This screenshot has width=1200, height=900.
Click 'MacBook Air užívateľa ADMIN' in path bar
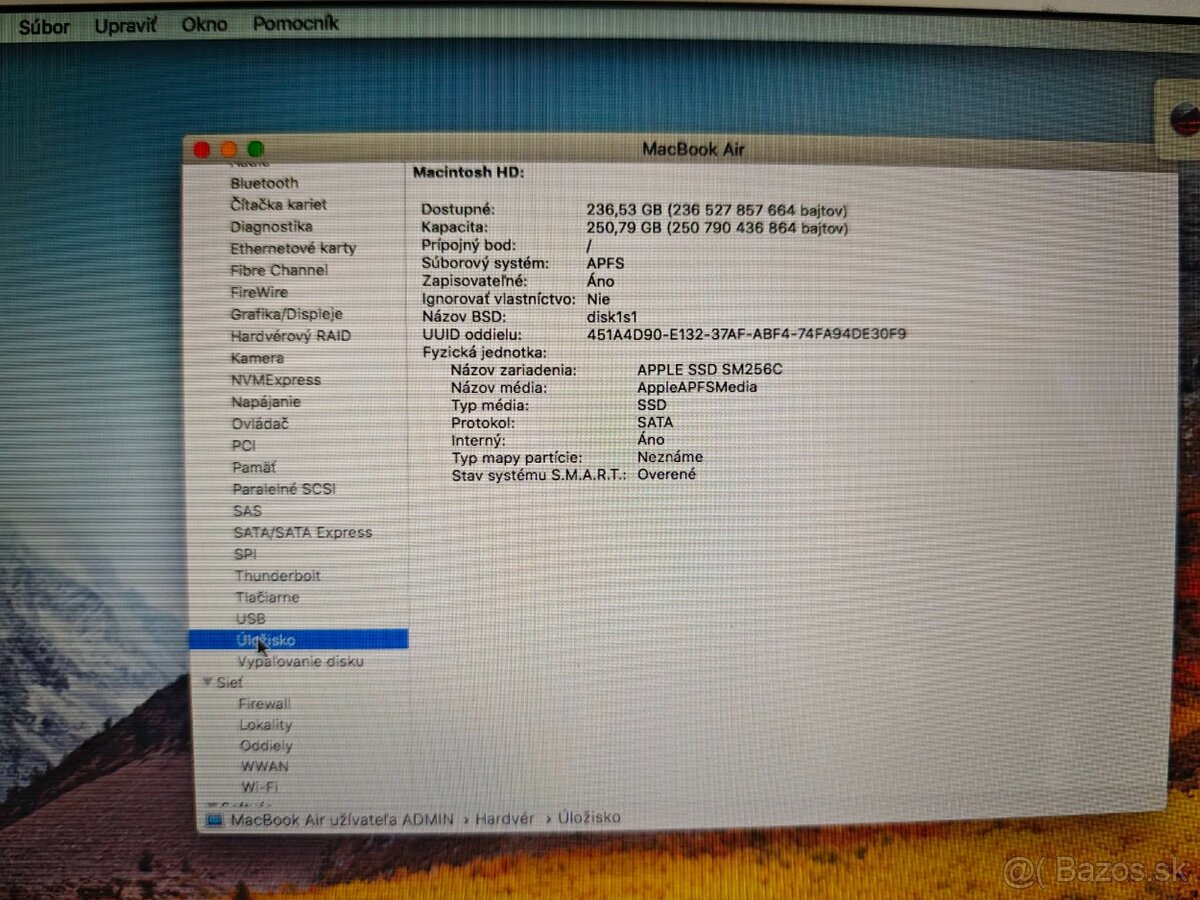pyautogui.click(x=342, y=820)
